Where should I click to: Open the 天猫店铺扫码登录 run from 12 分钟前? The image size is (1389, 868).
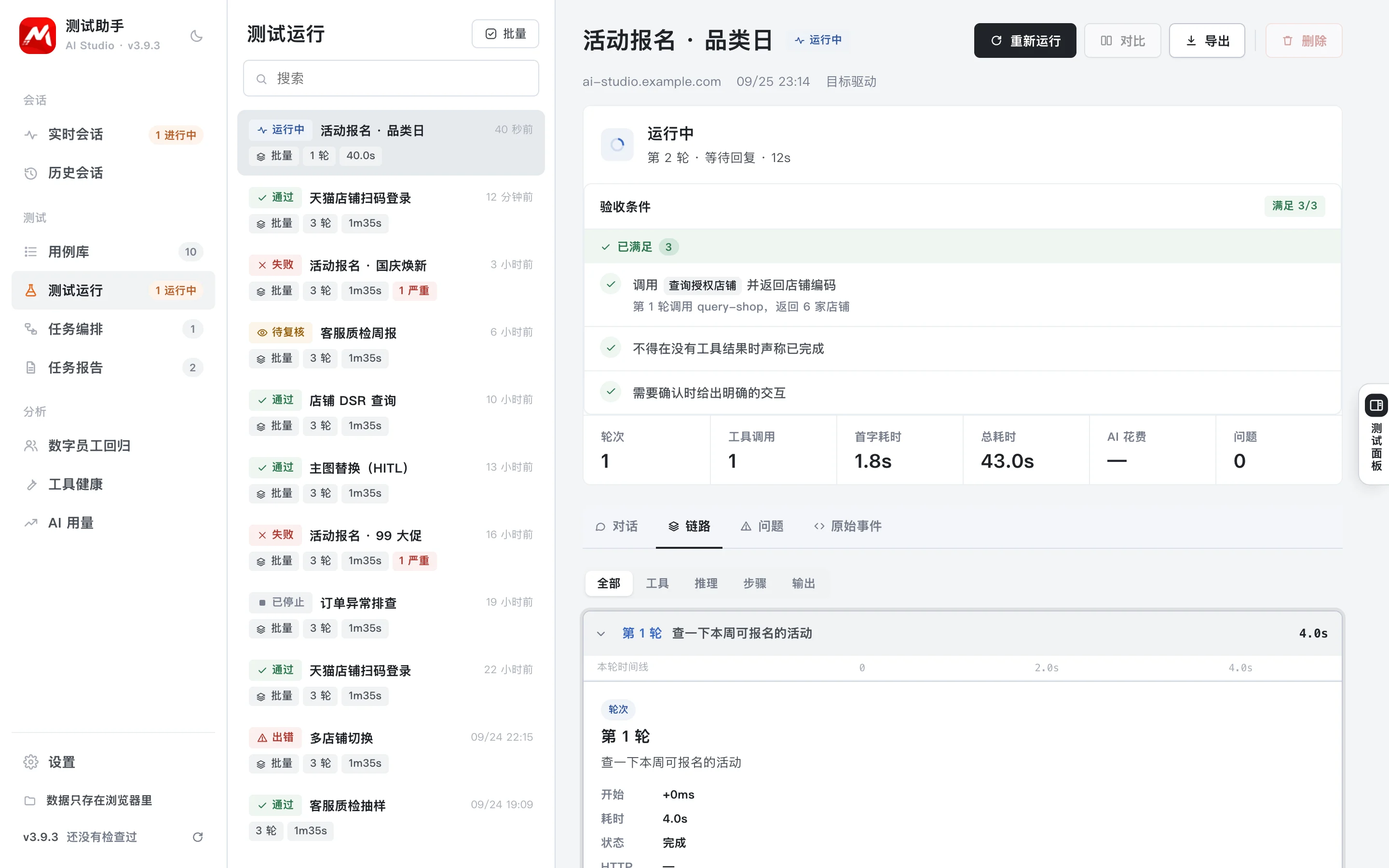(391, 210)
